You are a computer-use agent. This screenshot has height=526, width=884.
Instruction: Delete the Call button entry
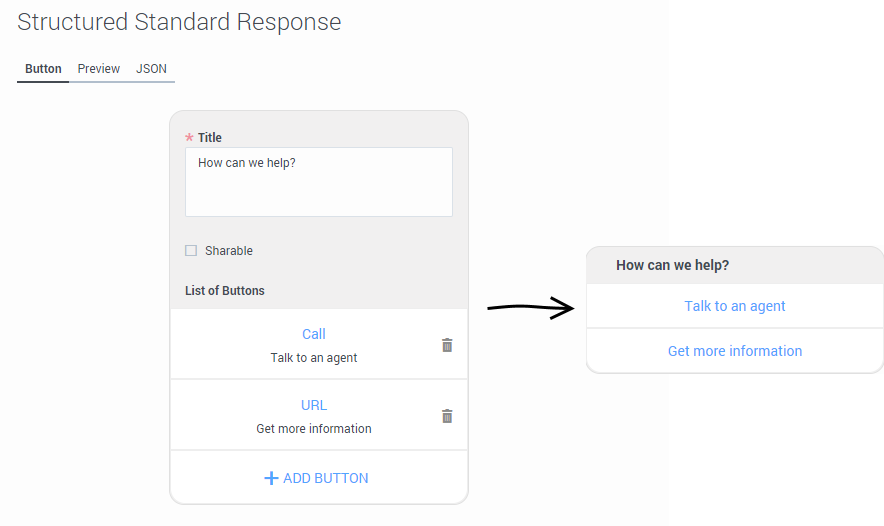(x=447, y=345)
